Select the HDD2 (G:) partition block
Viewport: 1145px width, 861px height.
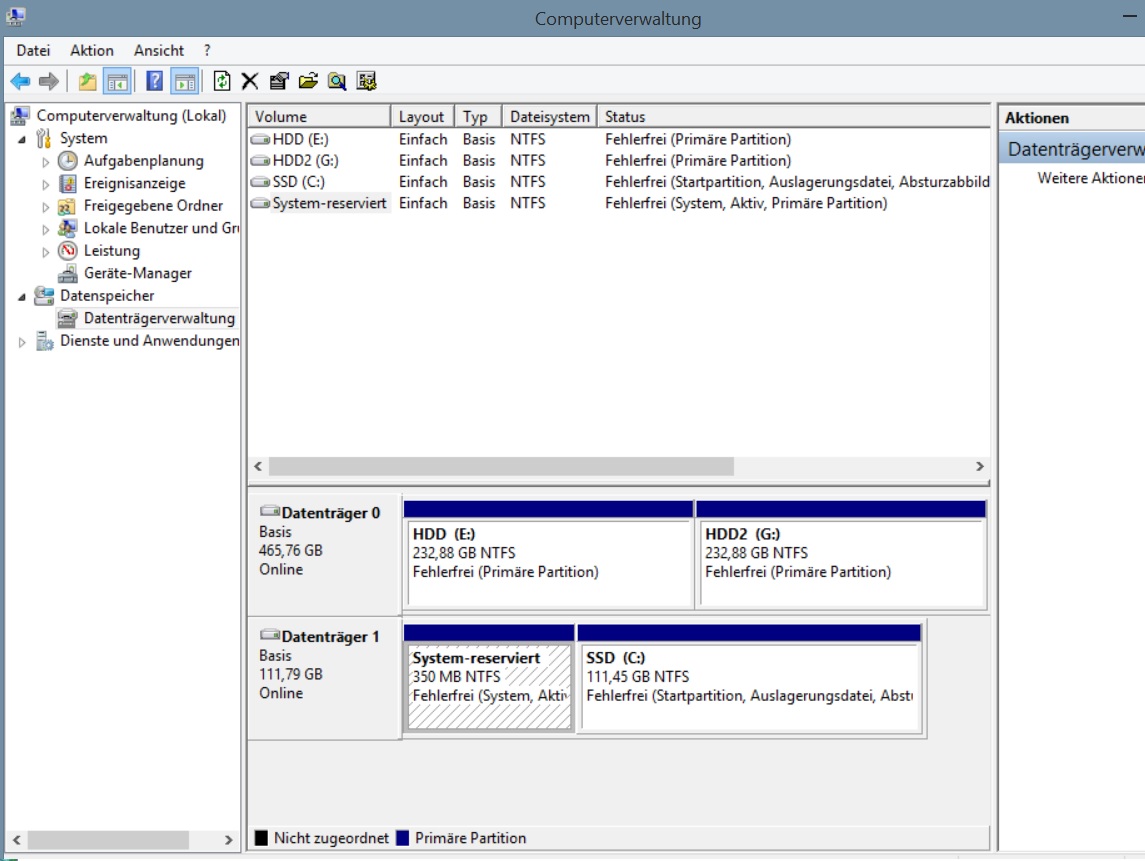click(841, 554)
